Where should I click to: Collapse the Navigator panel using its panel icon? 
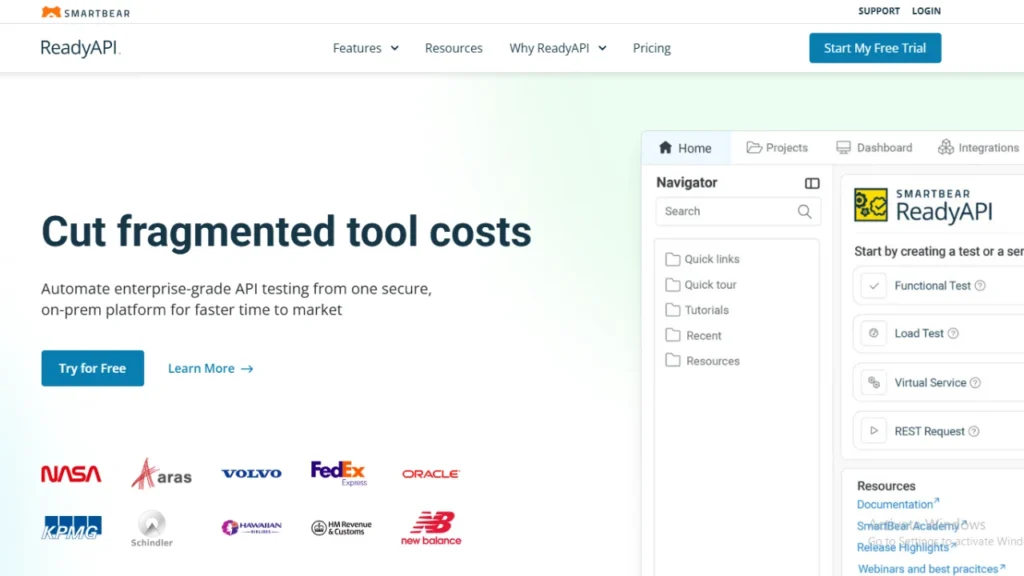pos(811,183)
